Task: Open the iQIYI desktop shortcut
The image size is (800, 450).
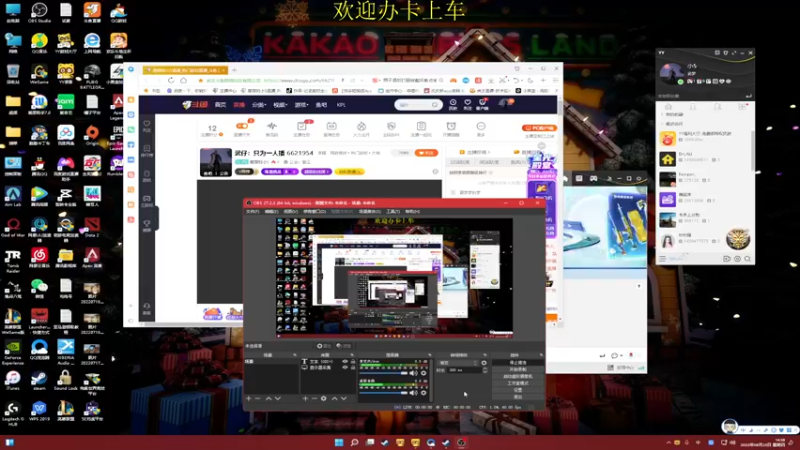Action: pyautogui.click(x=65, y=104)
